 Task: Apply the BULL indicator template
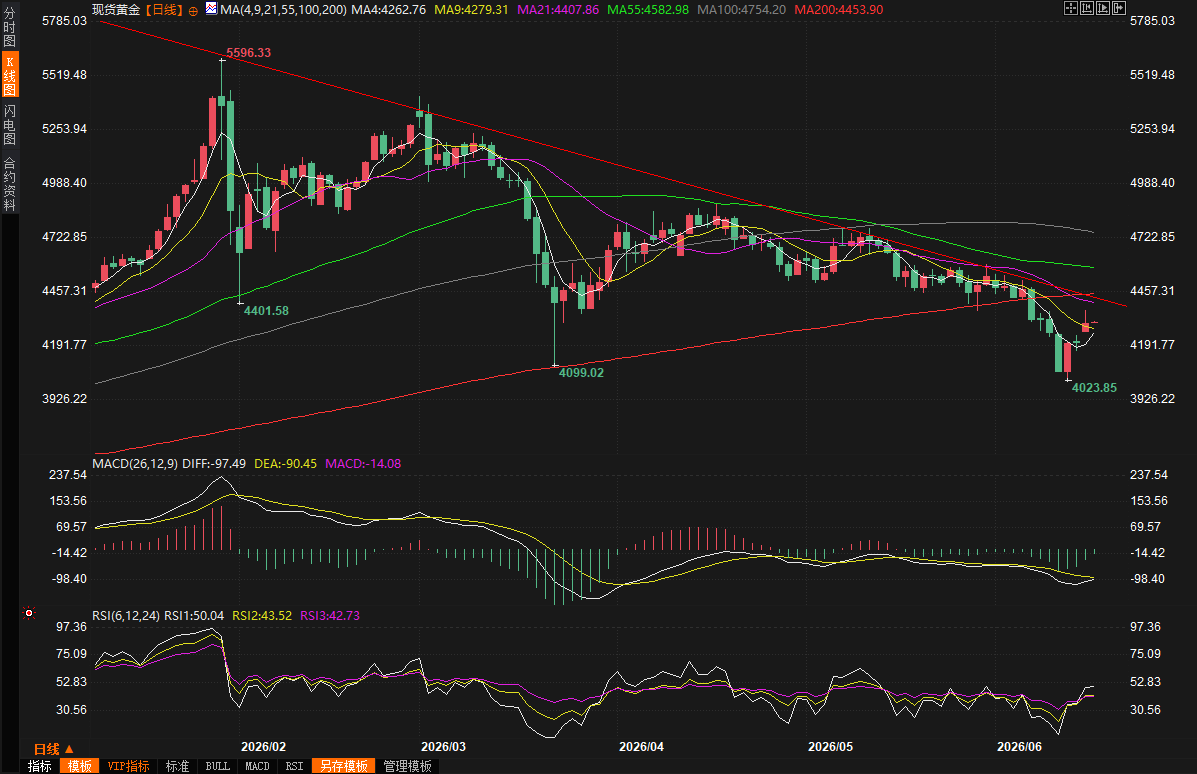pyautogui.click(x=218, y=766)
